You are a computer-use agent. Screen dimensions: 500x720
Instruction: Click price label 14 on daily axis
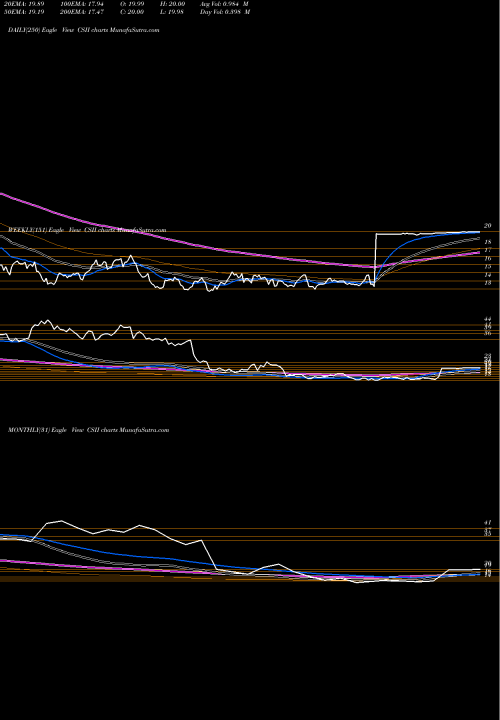[x=488, y=275]
